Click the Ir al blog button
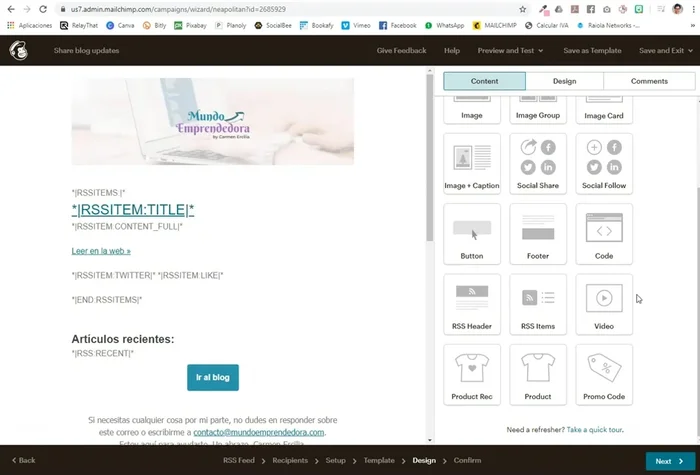The width and height of the screenshot is (700, 475). (213, 378)
